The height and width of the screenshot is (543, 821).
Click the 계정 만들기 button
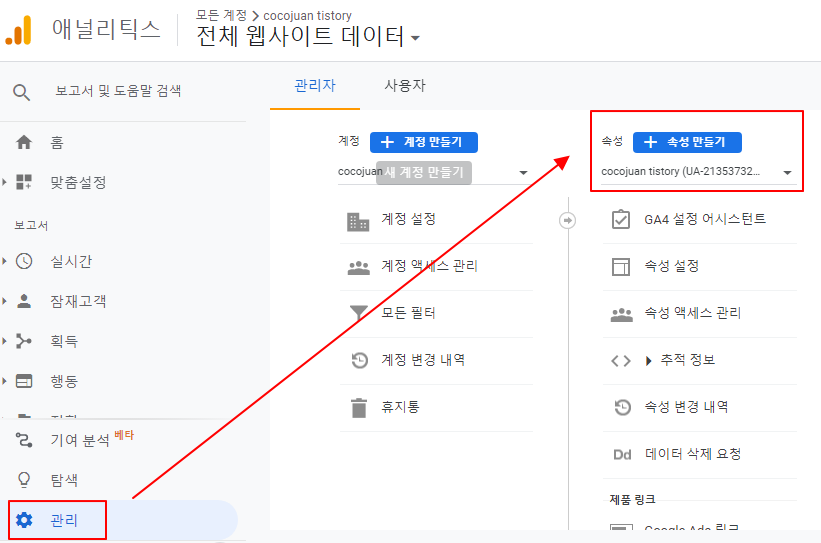(x=424, y=142)
